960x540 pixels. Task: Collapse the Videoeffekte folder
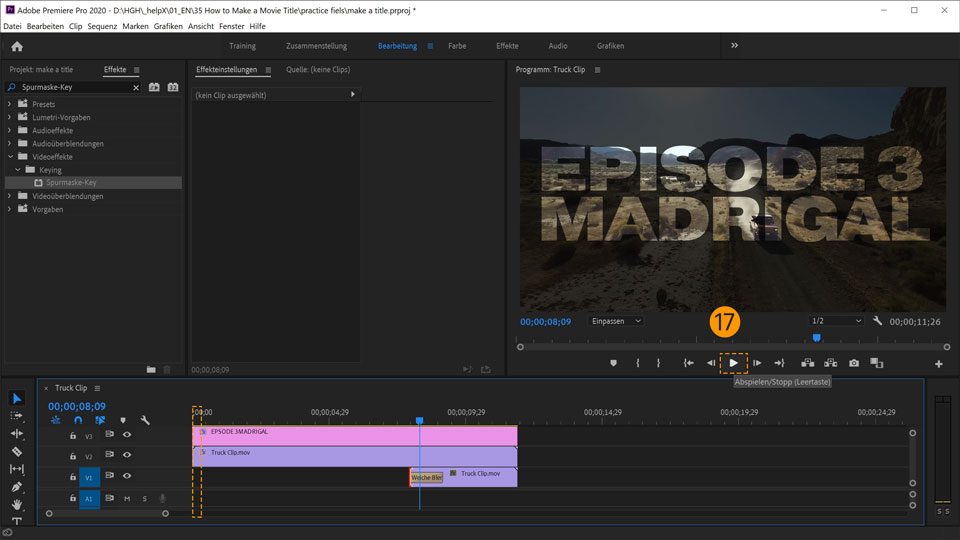pyautogui.click(x=10, y=157)
